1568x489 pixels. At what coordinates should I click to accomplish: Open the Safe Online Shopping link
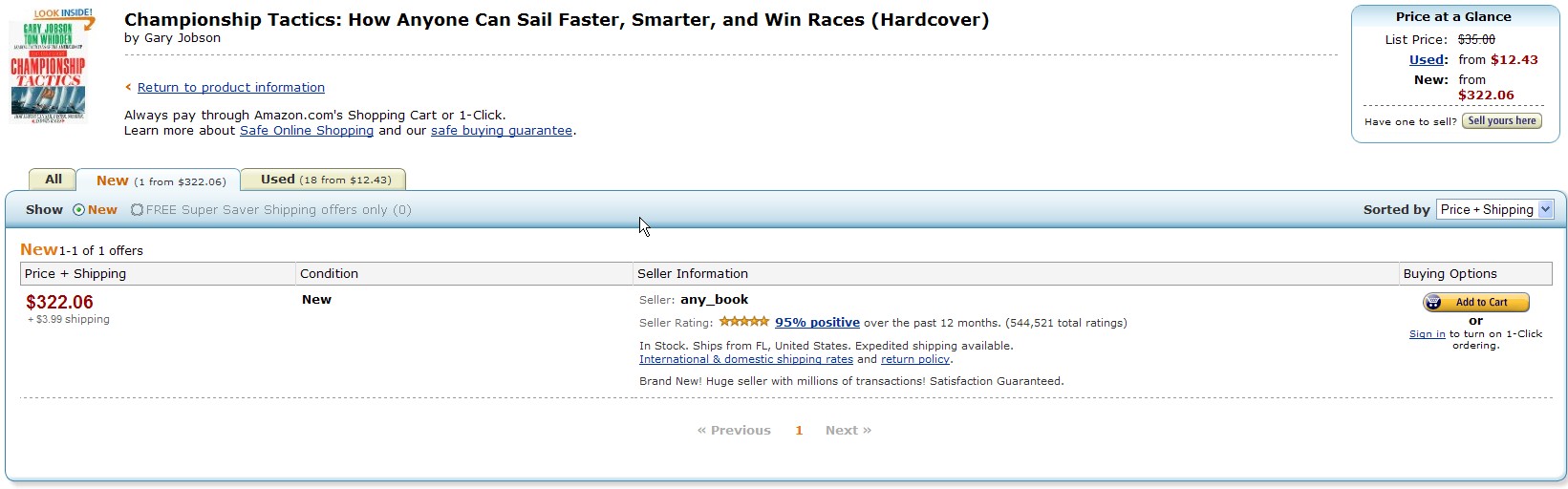pyautogui.click(x=306, y=131)
